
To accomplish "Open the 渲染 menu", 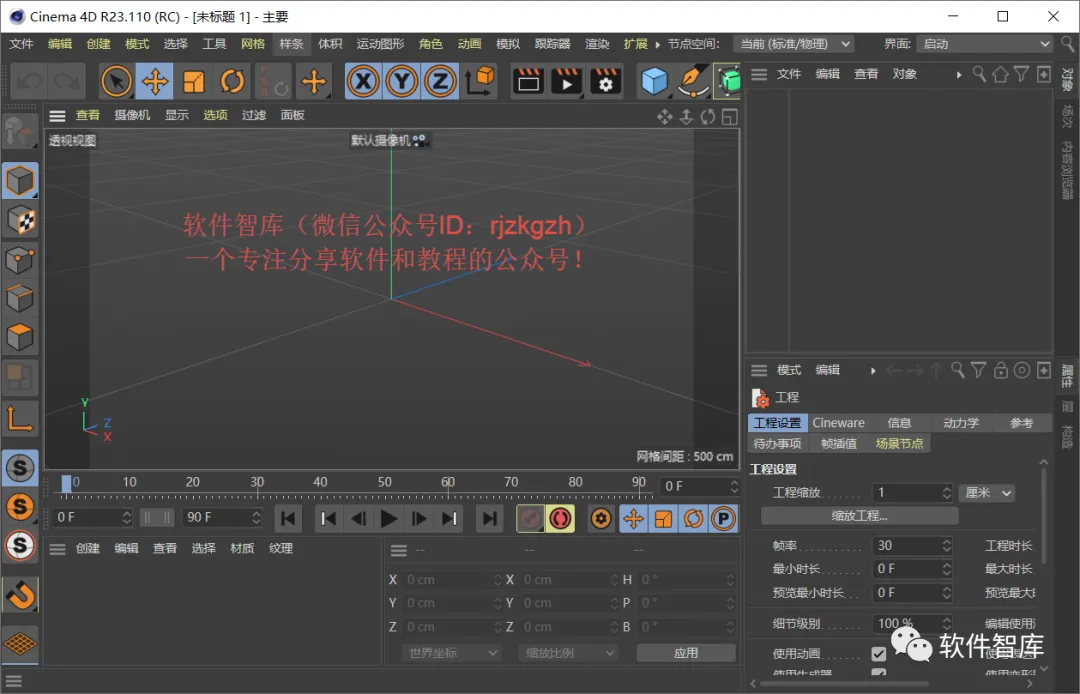I will point(597,44).
